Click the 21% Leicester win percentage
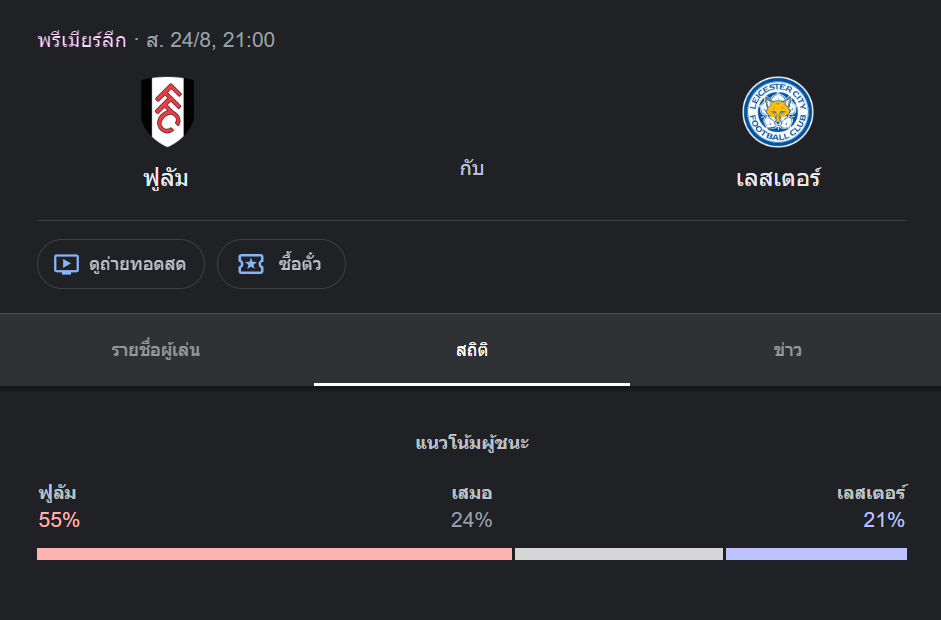 coord(884,520)
